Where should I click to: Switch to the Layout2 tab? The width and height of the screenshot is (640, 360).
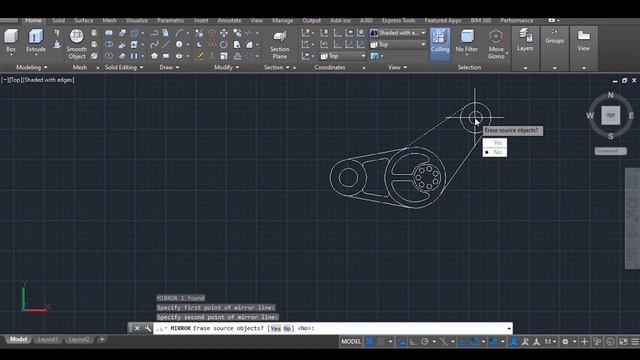click(x=78, y=339)
